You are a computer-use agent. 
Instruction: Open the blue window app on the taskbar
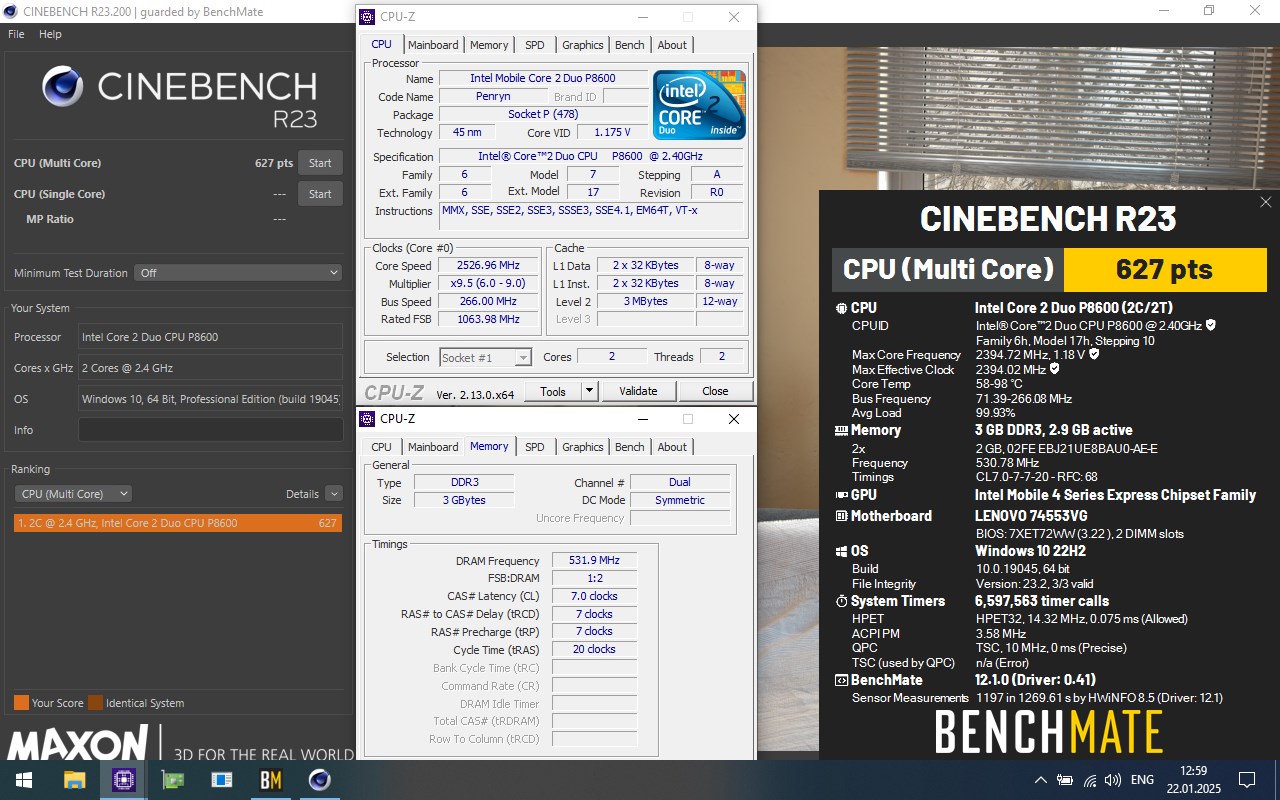[222, 780]
